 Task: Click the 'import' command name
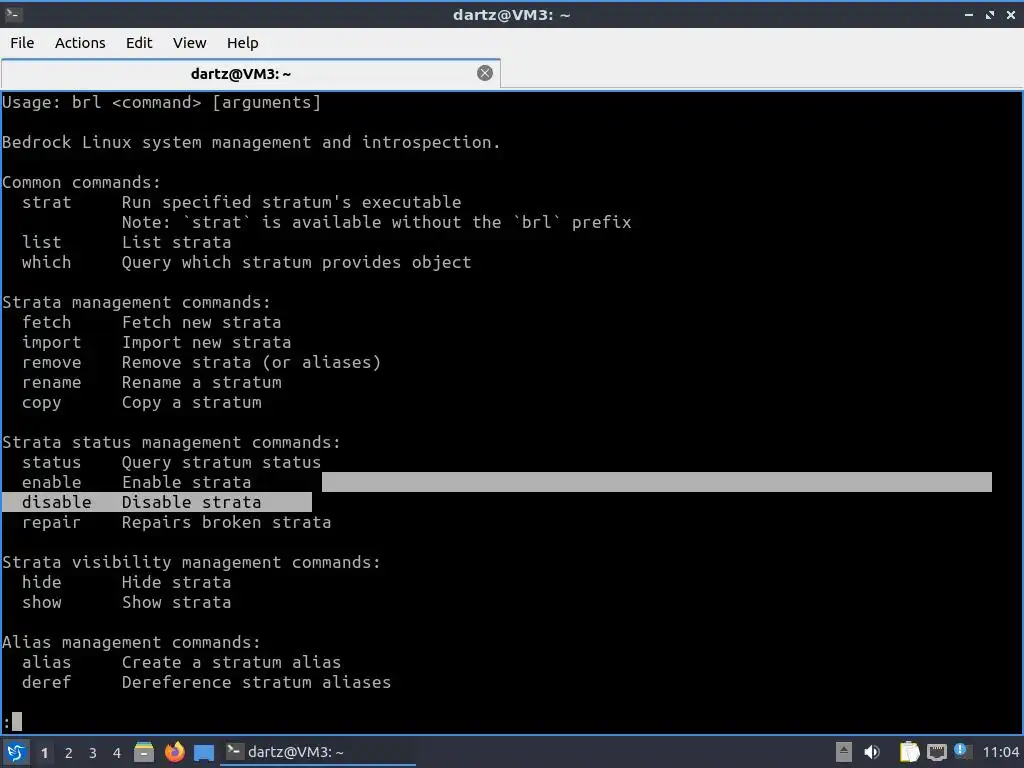pyautogui.click(x=52, y=342)
